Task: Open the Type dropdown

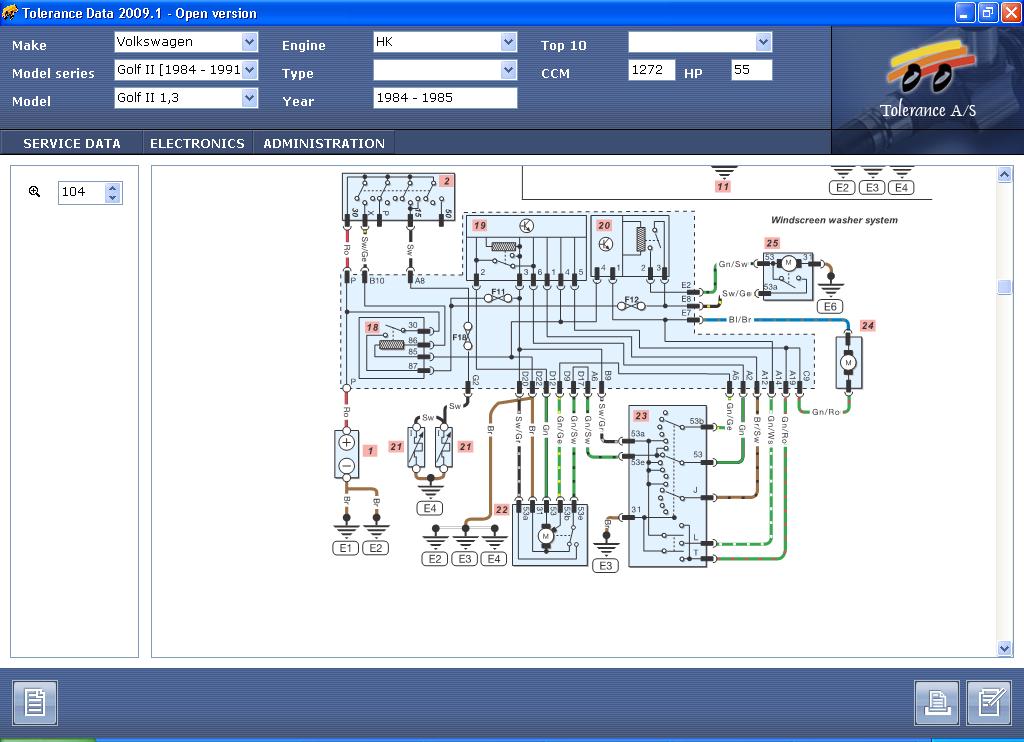Action: 509,70
